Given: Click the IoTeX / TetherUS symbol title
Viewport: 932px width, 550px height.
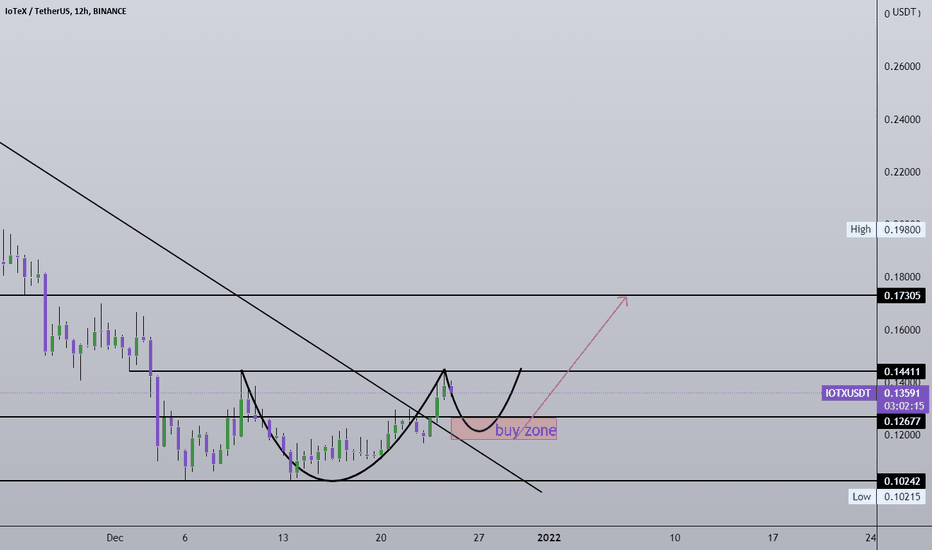Looking at the screenshot, I should [65, 11].
